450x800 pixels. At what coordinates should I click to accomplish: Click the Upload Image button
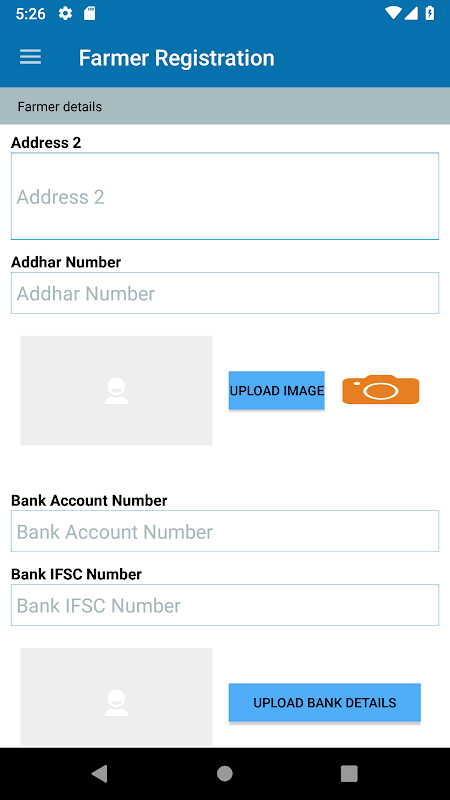277,390
